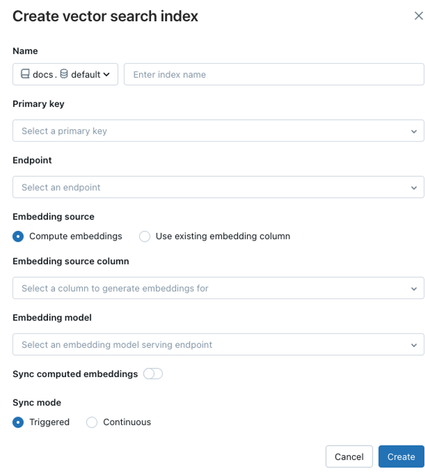This screenshot has width=425, height=472.
Task: Click the Embedding source column chevron arrow
Action: click(x=414, y=289)
